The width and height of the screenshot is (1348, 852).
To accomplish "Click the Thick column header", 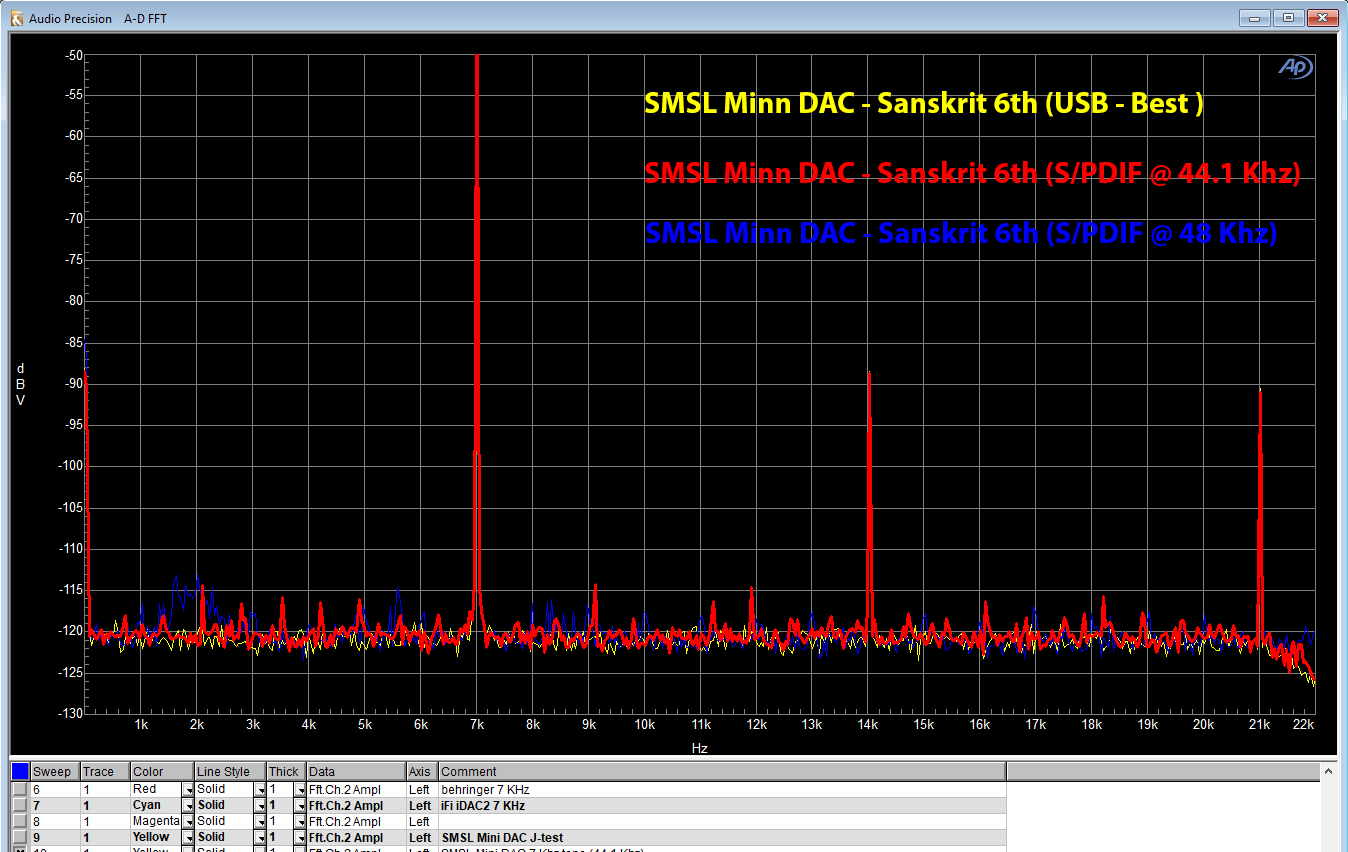I will point(286,771).
